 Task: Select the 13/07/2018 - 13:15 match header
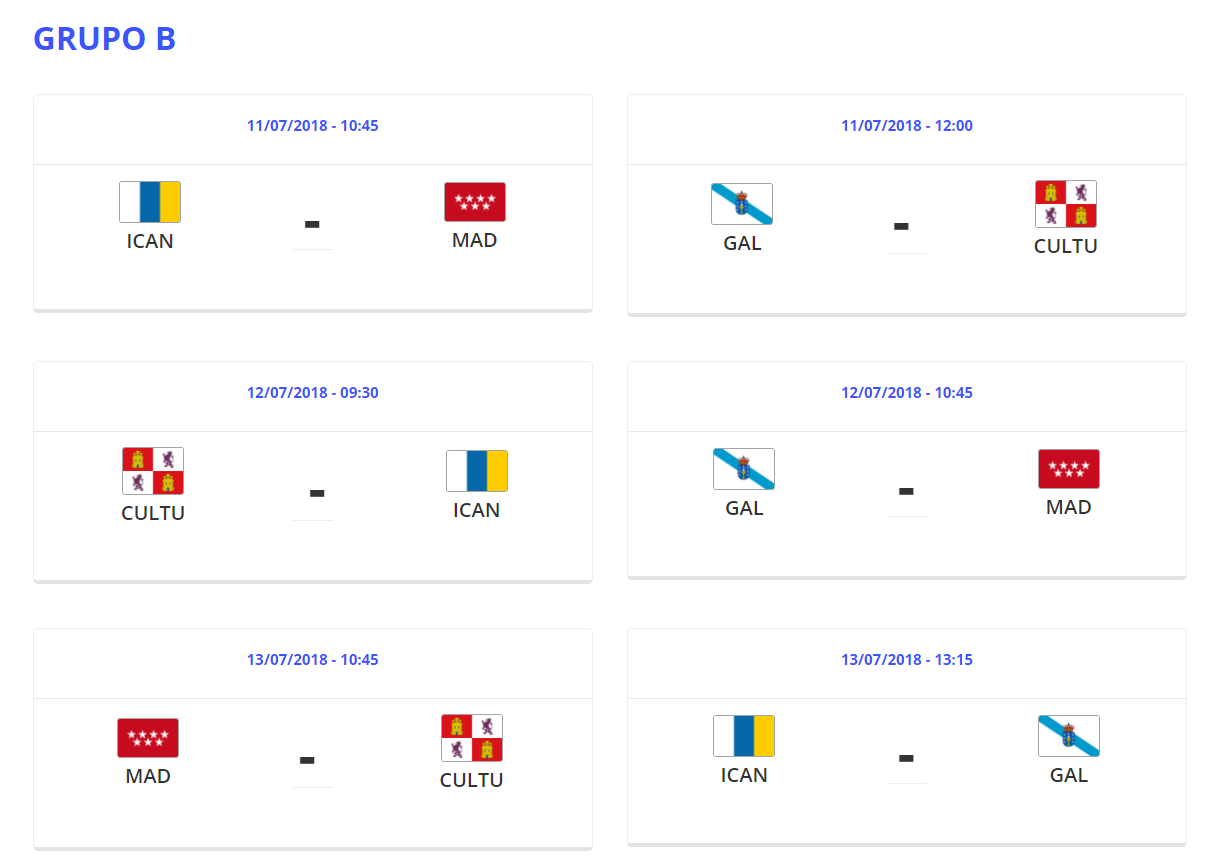click(x=907, y=660)
